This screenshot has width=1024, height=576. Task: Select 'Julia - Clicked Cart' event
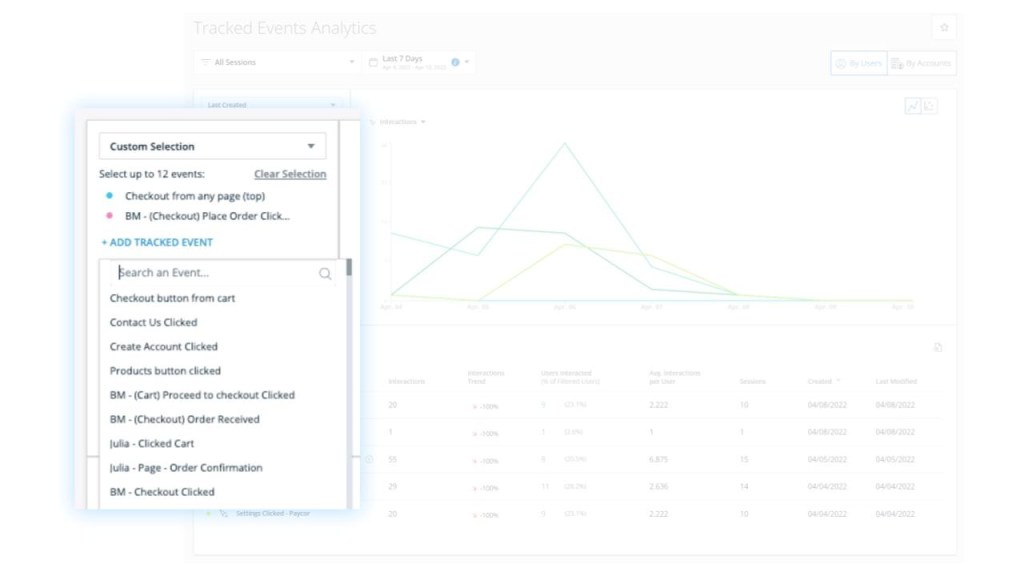point(152,443)
